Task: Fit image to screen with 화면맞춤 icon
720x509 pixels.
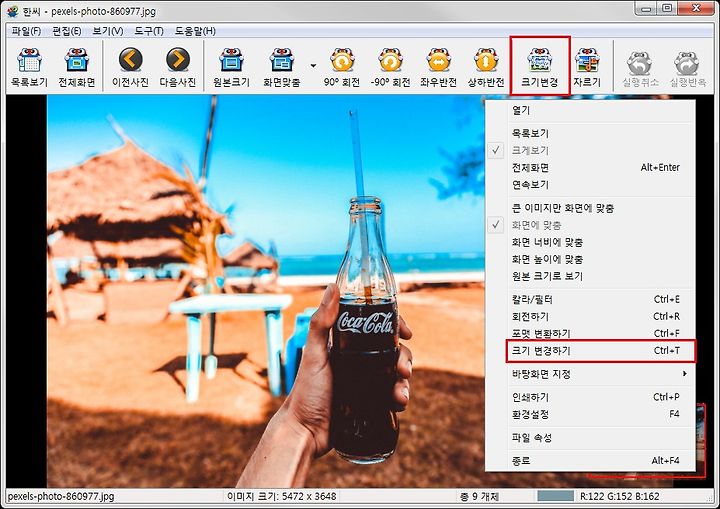Action: coord(281,67)
